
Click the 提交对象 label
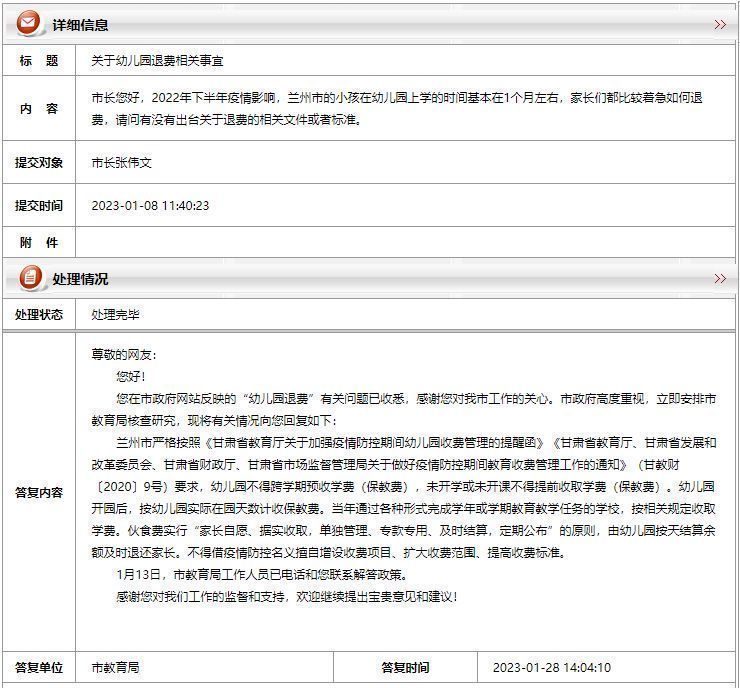click(39, 162)
